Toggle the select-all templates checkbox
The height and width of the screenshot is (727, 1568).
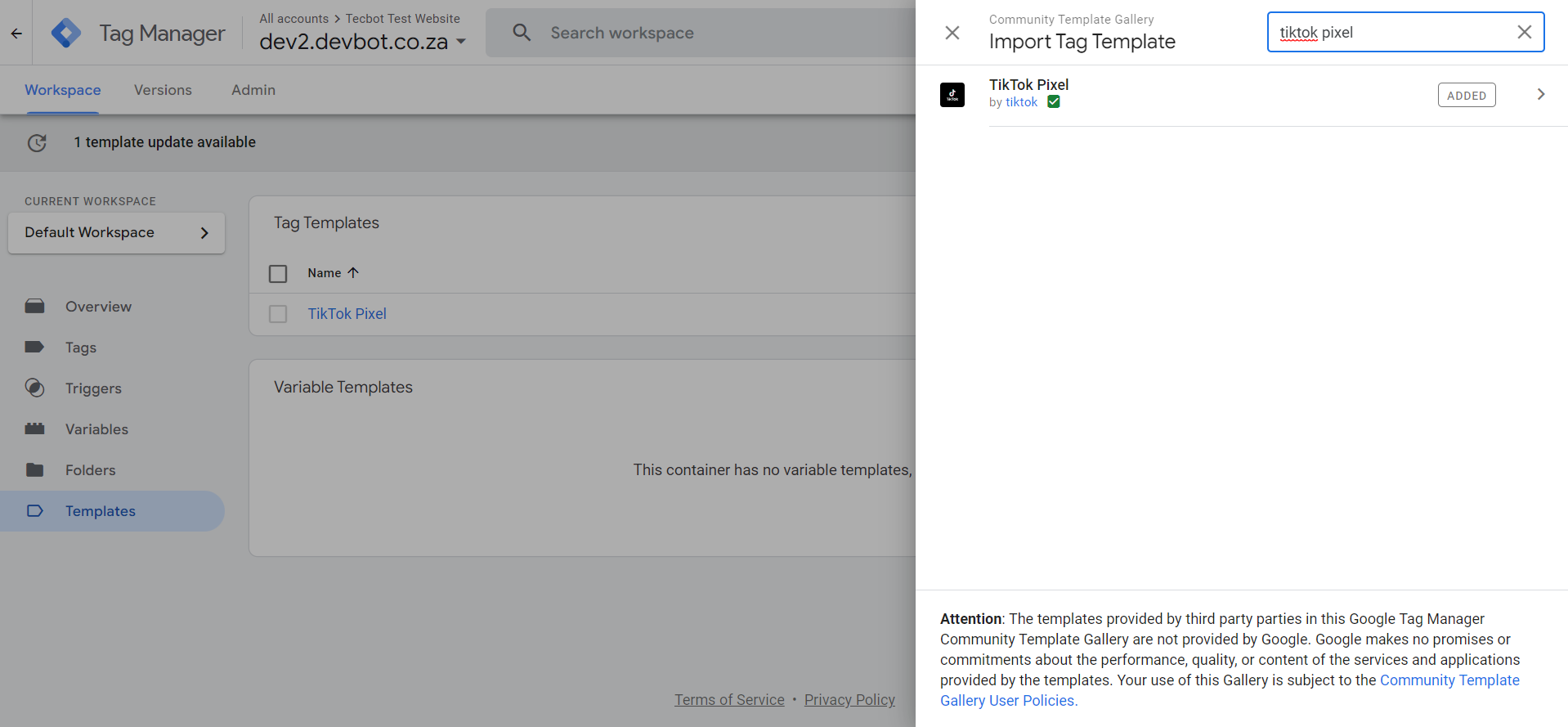(278, 273)
